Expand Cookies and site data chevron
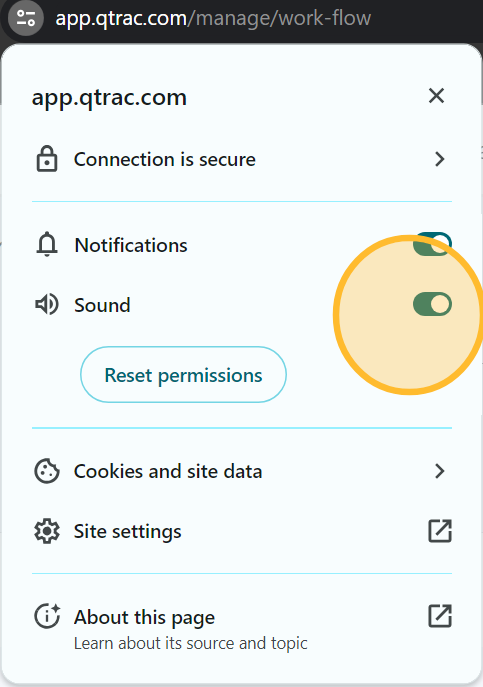 440,471
